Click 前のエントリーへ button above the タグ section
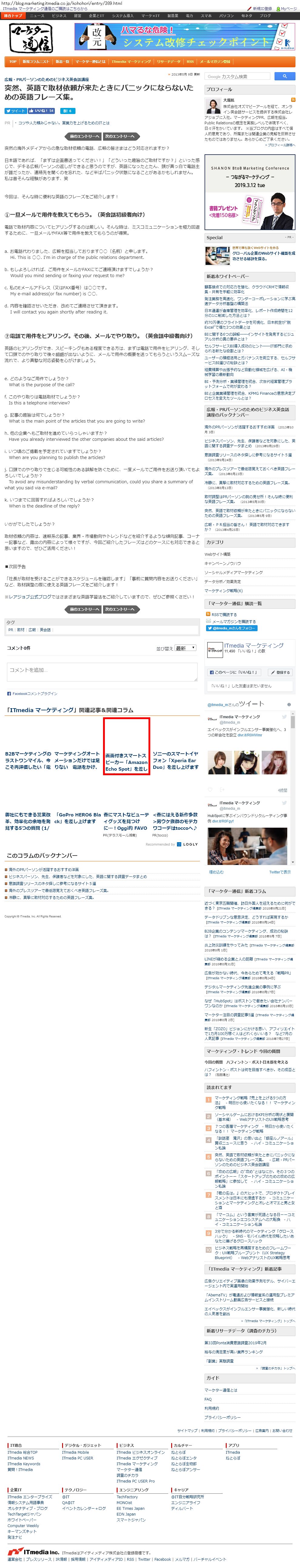This screenshot has width=300, height=1568. (82, 609)
